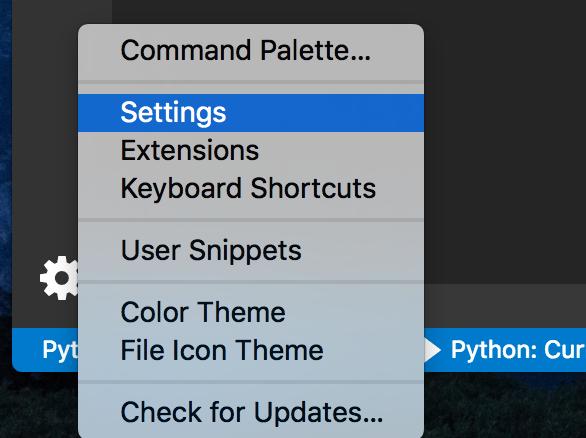586x438 pixels.
Task: Click the Manage gear icon
Action: [60, 278]
